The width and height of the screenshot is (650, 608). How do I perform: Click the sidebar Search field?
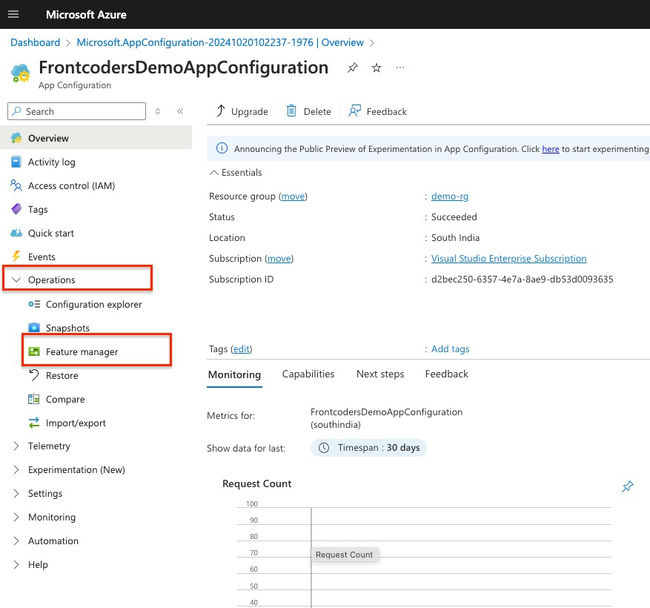[x=77, y=111]
